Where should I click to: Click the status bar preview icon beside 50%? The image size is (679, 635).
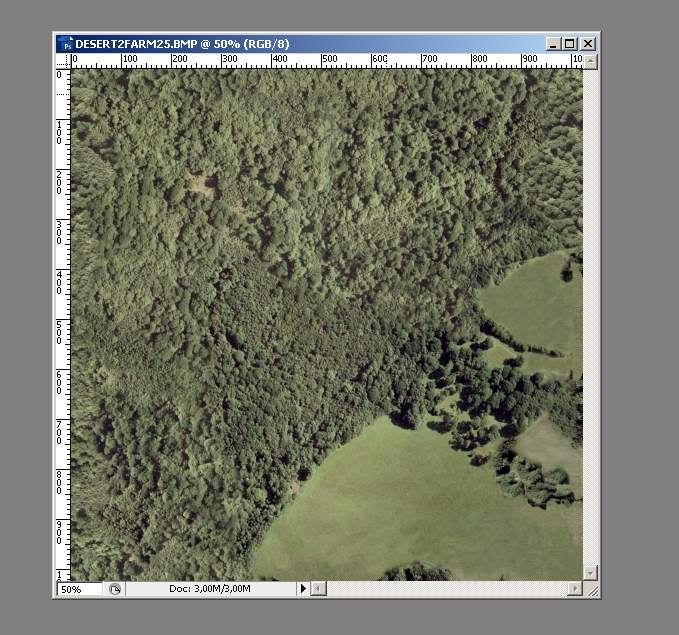click(x=115, y=590)
